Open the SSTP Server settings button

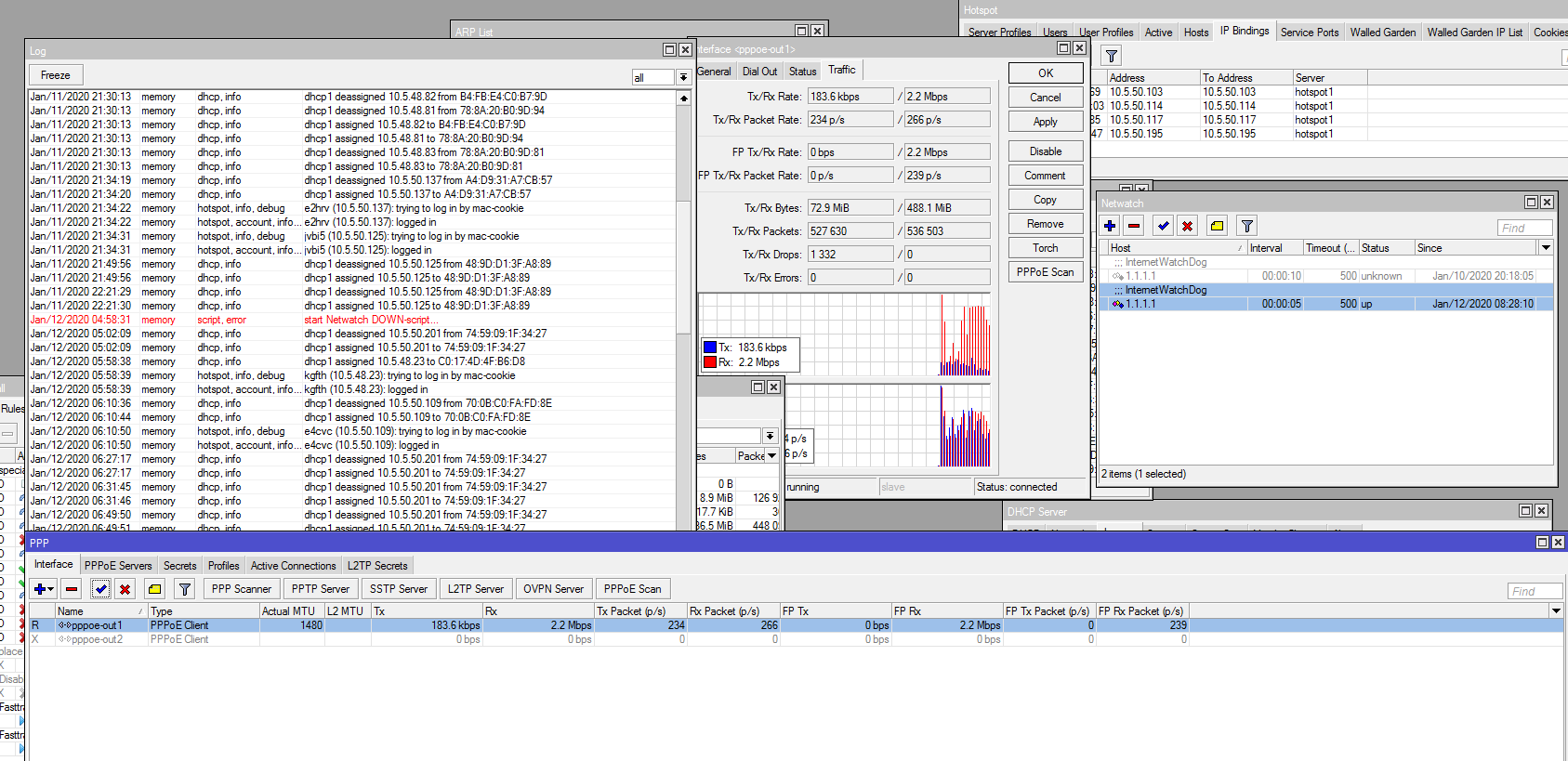399,589
